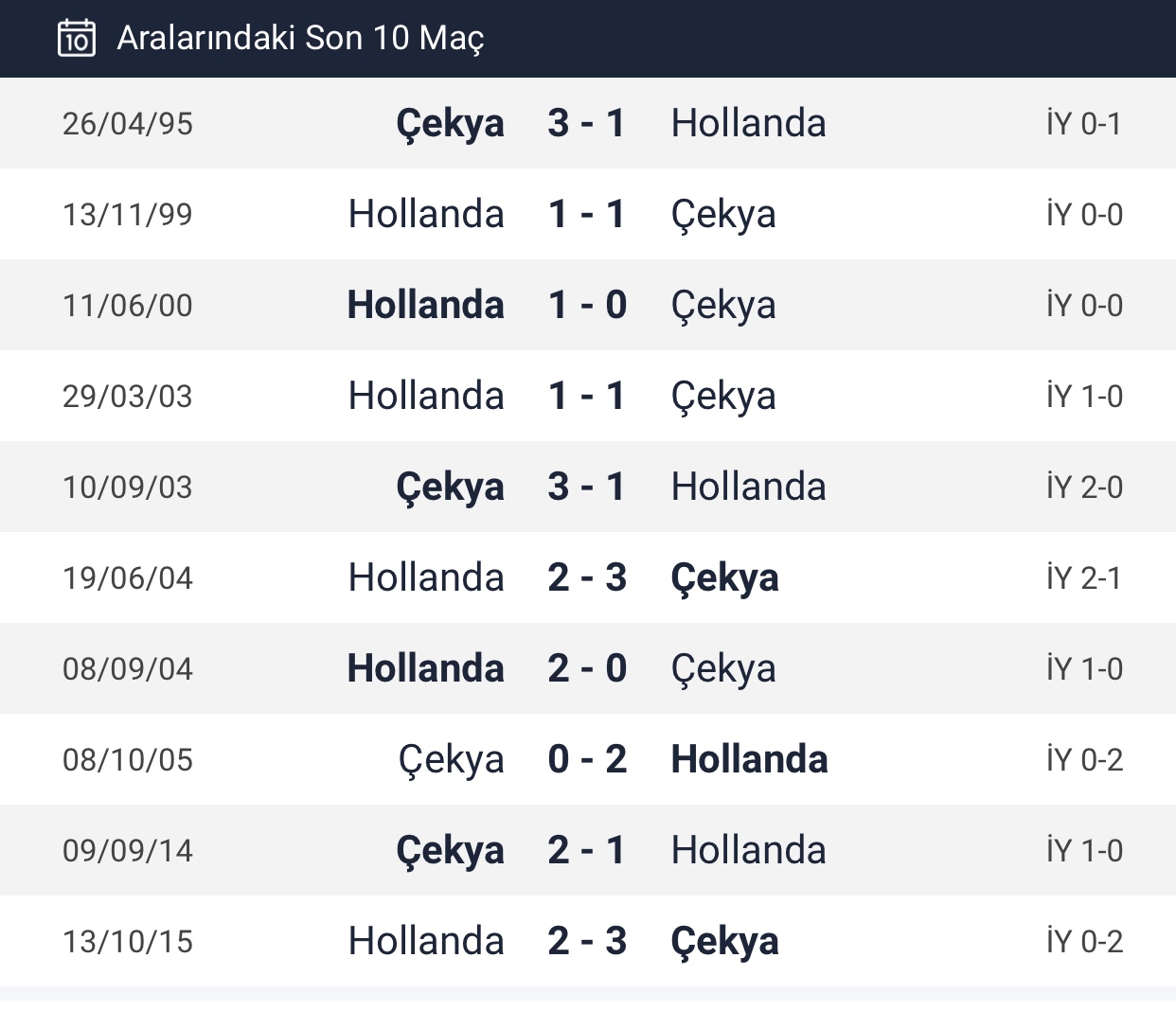Click the bold Çekya name on 13/10/15
Image resolution: width=1176 pixels, height=1011 pixels.
(x=725, y=943)
